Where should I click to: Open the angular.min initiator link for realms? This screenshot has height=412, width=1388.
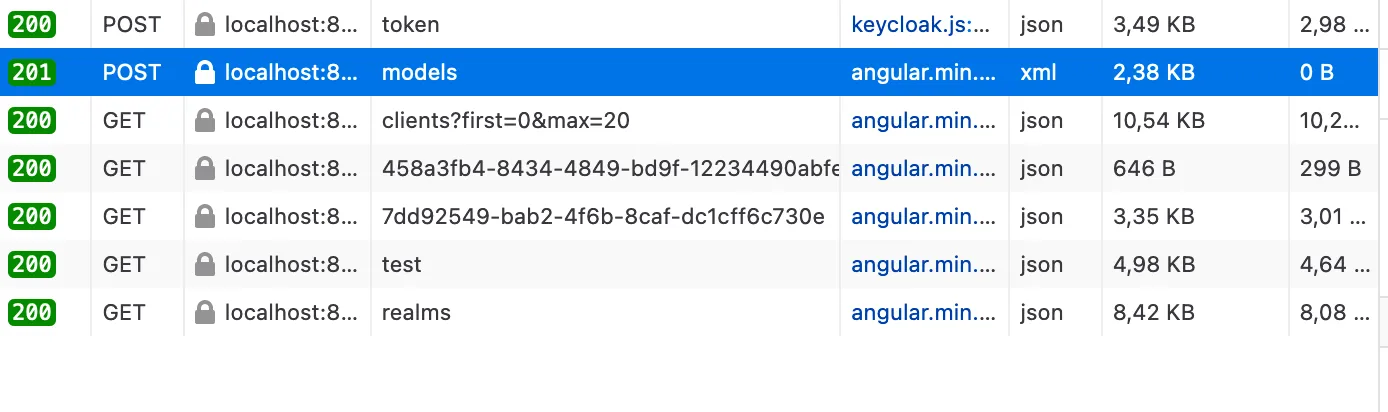point(924,312)
